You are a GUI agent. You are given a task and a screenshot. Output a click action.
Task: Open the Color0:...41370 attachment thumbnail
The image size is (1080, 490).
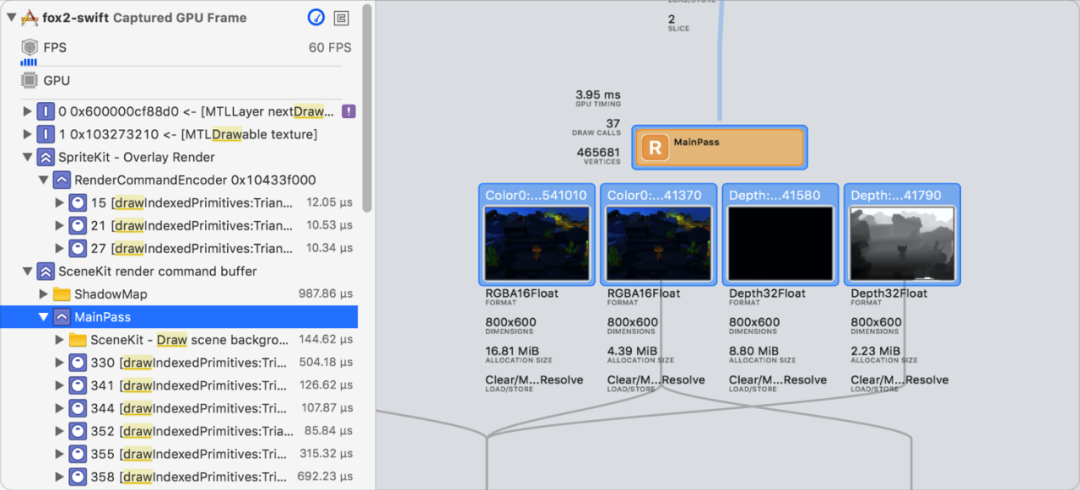click(x=659, y=244)
